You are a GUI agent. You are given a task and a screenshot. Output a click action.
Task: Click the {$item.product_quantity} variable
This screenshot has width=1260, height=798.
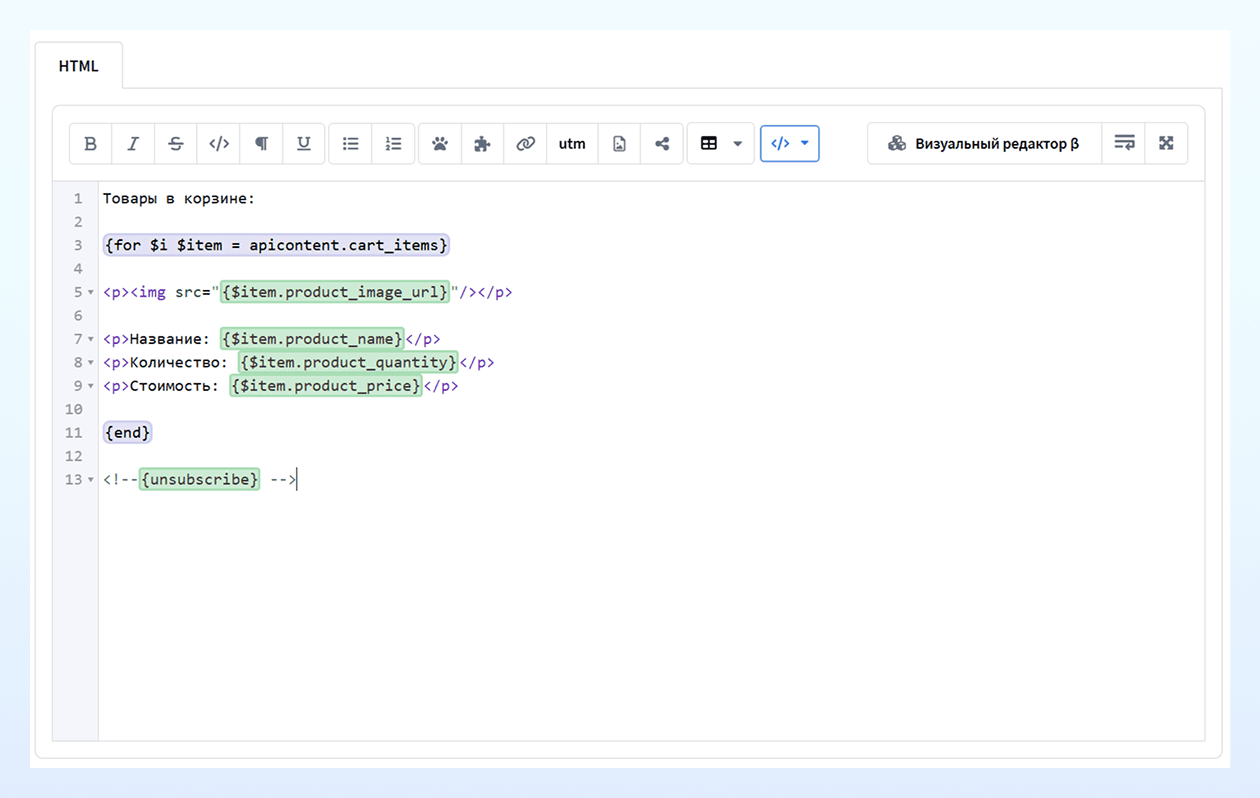(348, 362)
